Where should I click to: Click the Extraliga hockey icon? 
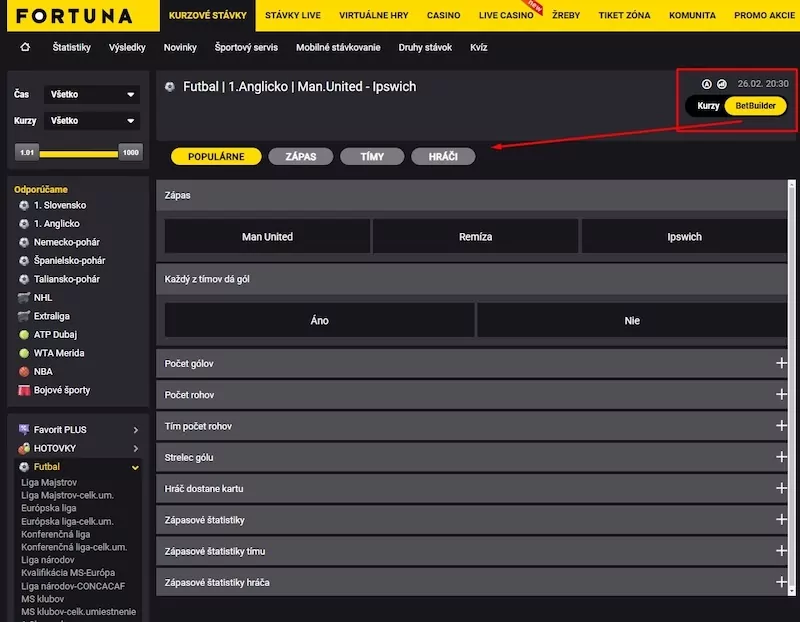click(24, 316)
